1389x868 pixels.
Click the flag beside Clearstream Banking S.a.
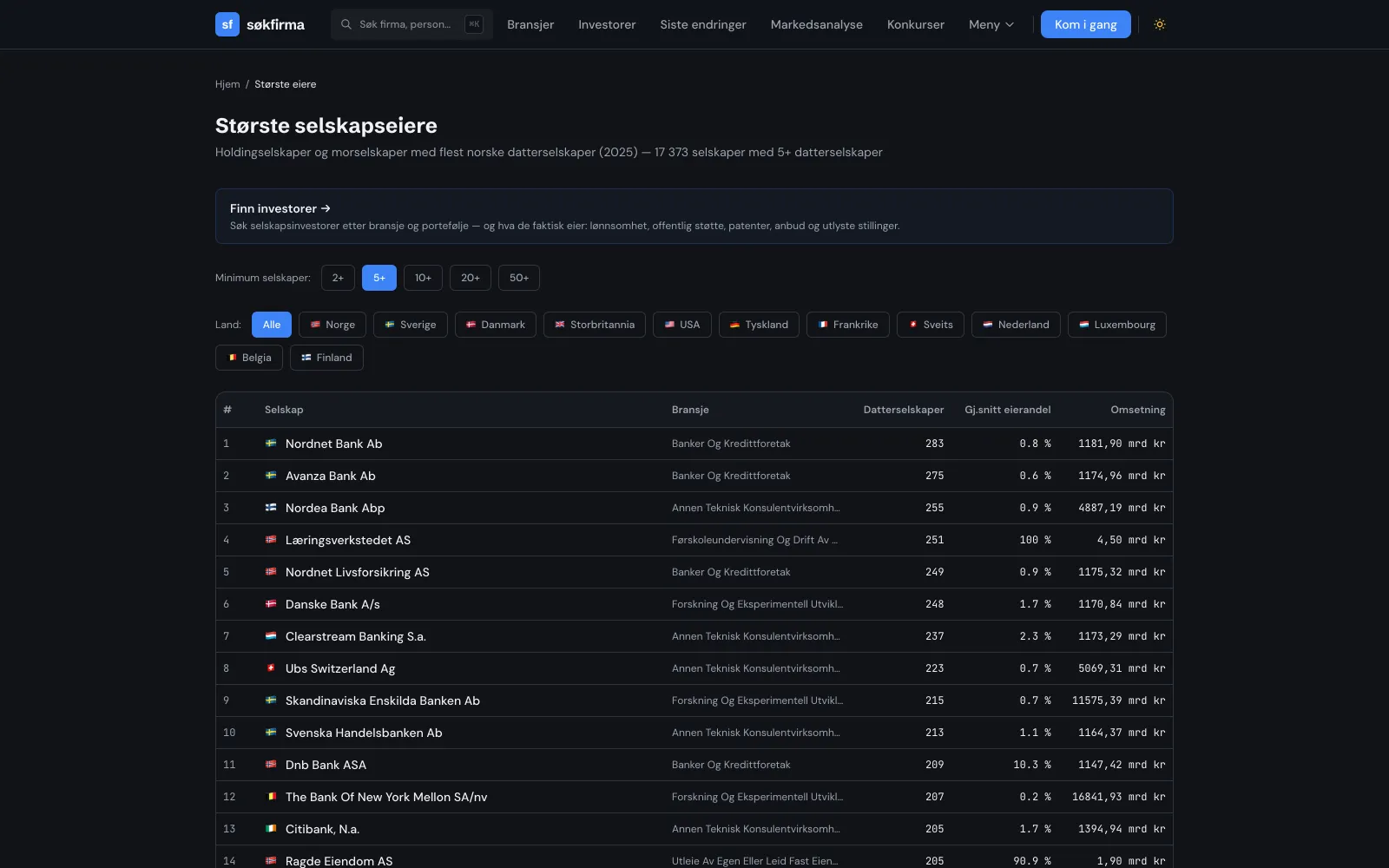(x=271, y=636)
